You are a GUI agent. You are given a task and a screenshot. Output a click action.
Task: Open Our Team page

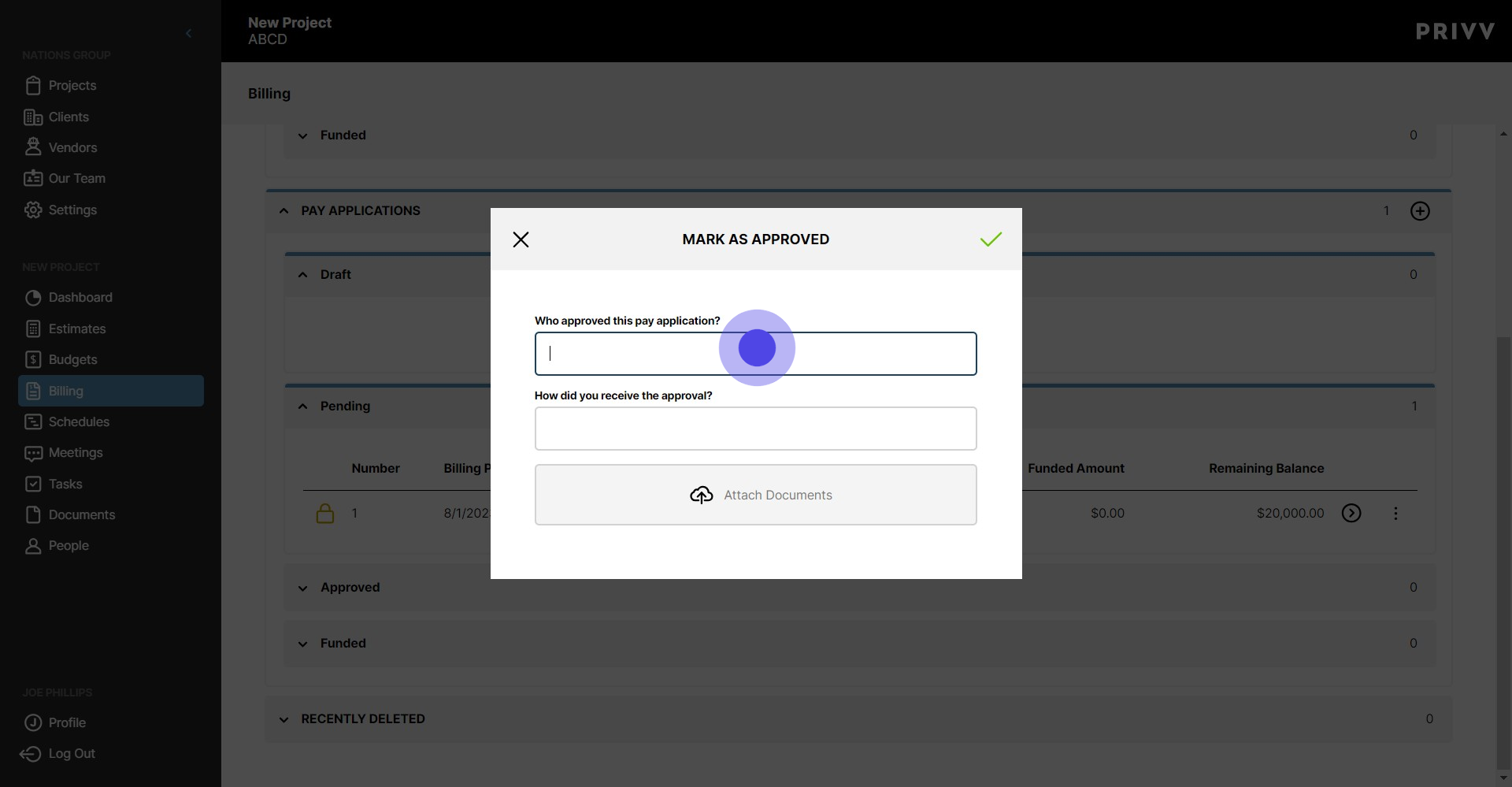76,178
